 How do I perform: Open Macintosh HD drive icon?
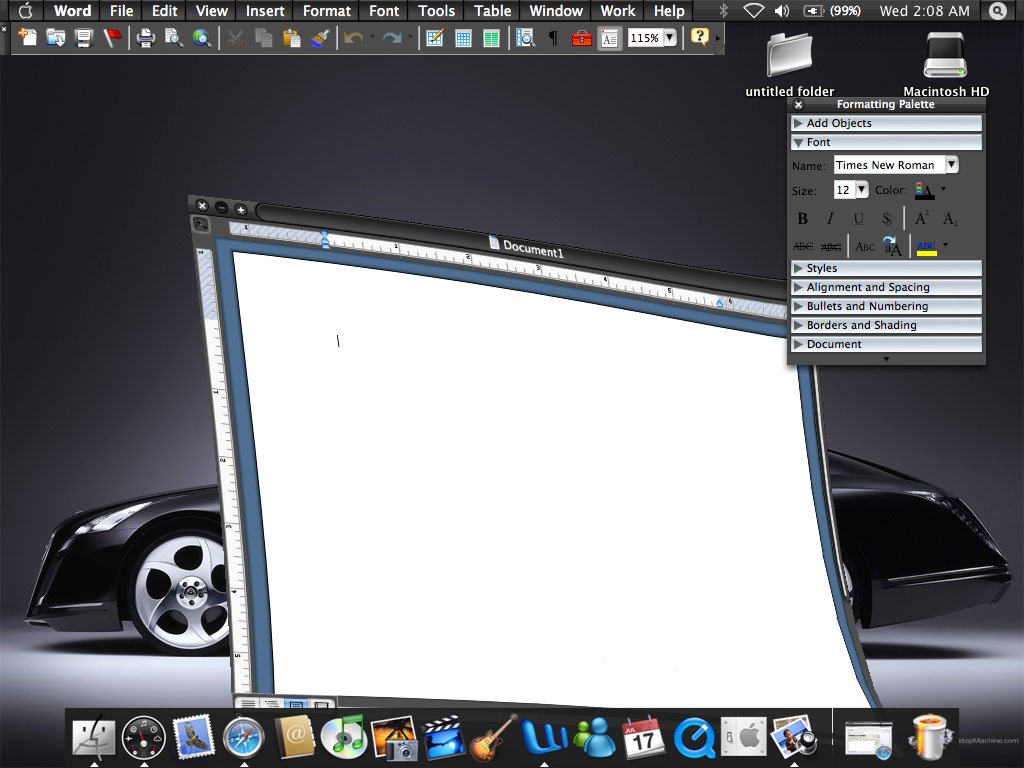click(945, 55)
